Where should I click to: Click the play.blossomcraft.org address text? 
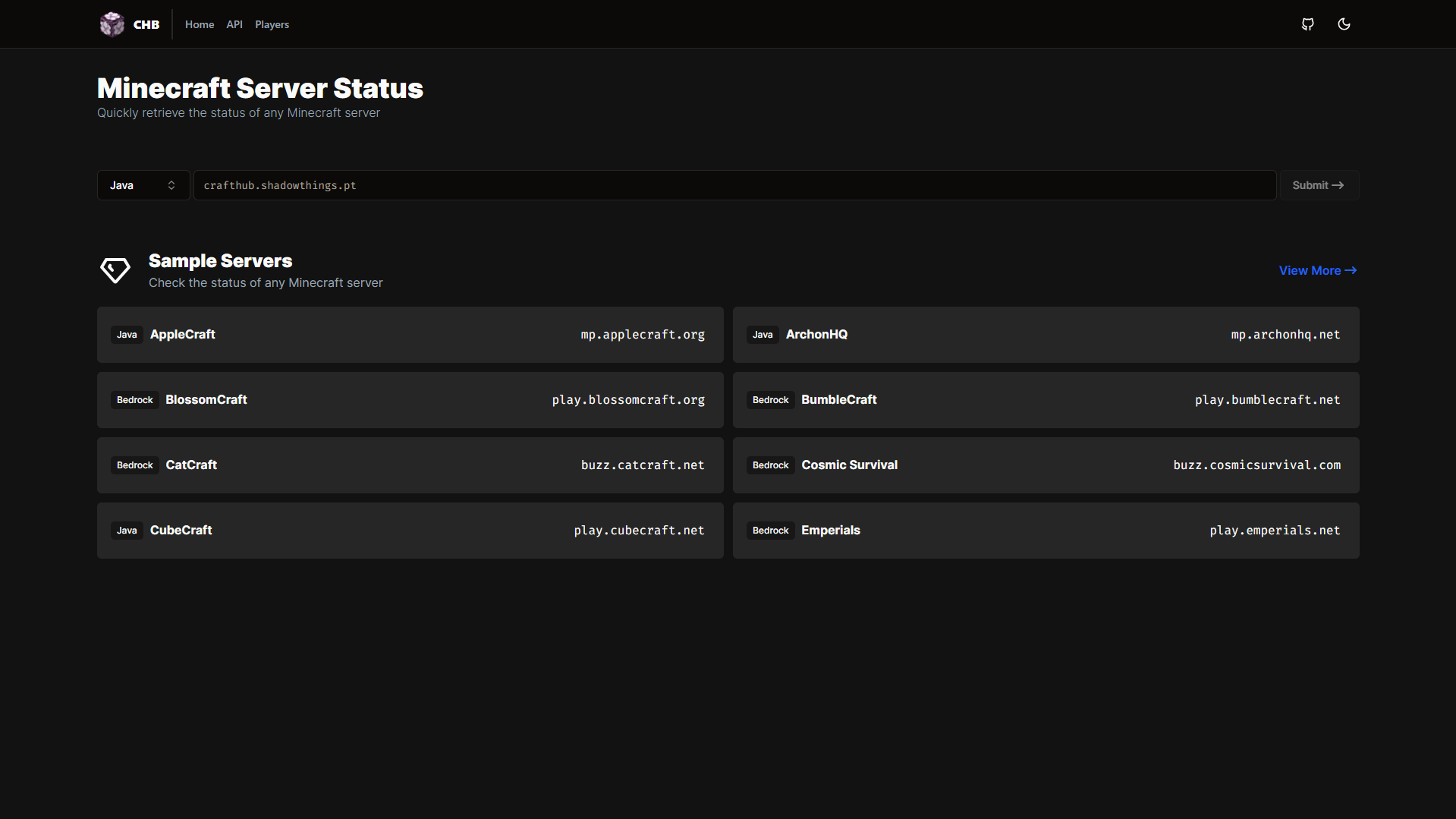point(628,400)
